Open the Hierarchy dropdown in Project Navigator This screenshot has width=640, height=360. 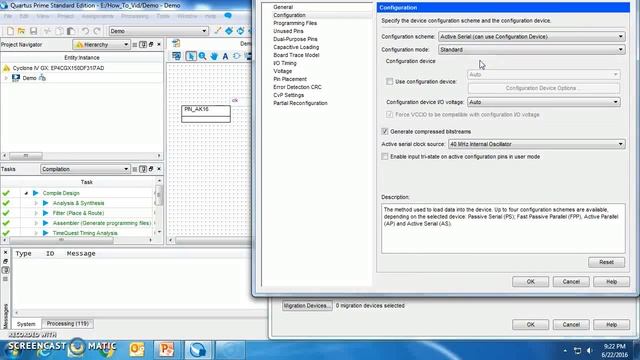point(102,44)
